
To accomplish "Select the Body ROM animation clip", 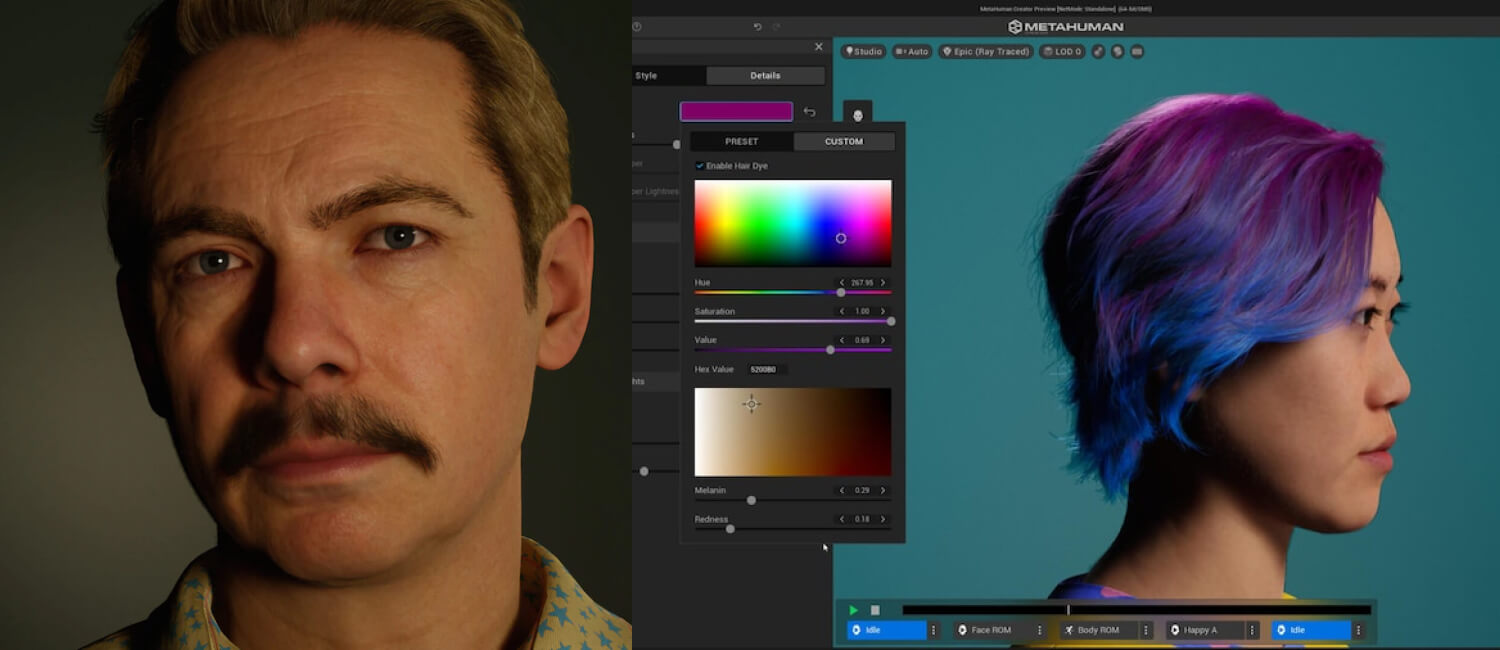I will [x=1099, y=630].
